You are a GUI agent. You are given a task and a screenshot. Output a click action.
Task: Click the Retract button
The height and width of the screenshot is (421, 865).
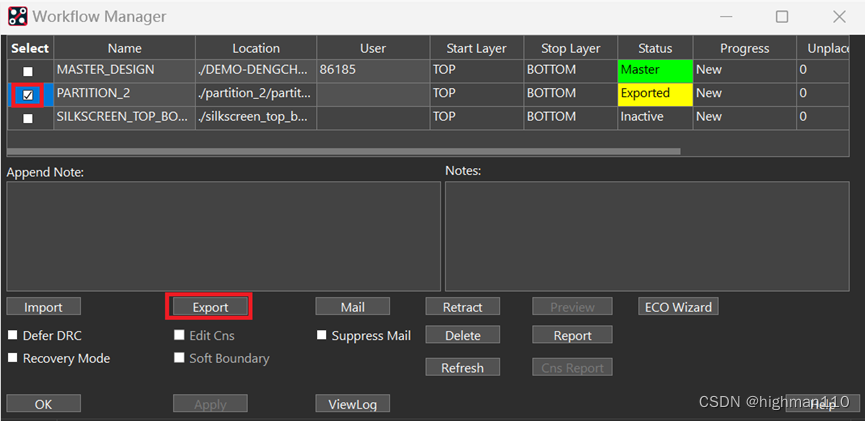tap(462, 307)
